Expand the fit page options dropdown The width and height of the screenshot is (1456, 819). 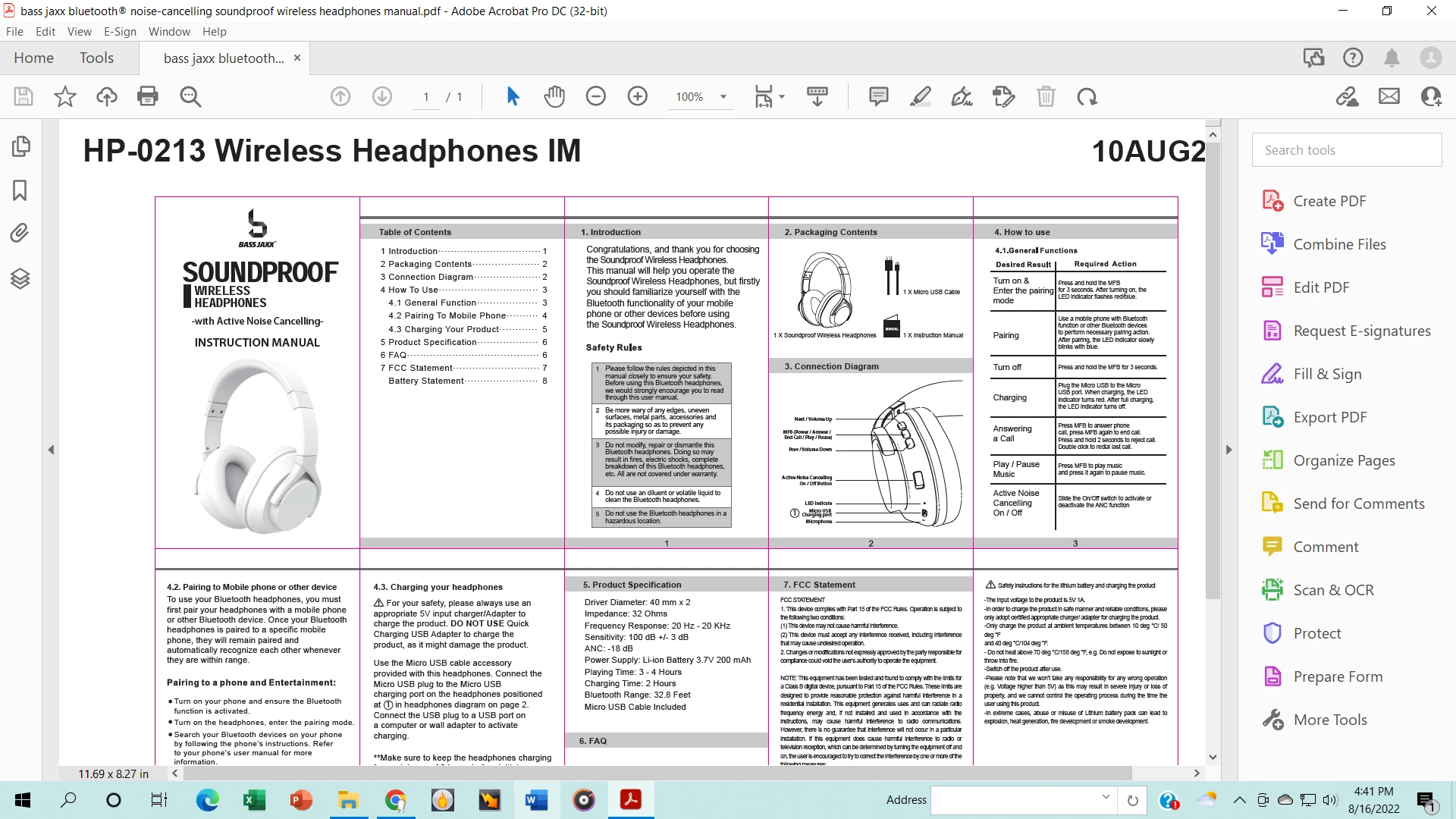tap(782, 96)
